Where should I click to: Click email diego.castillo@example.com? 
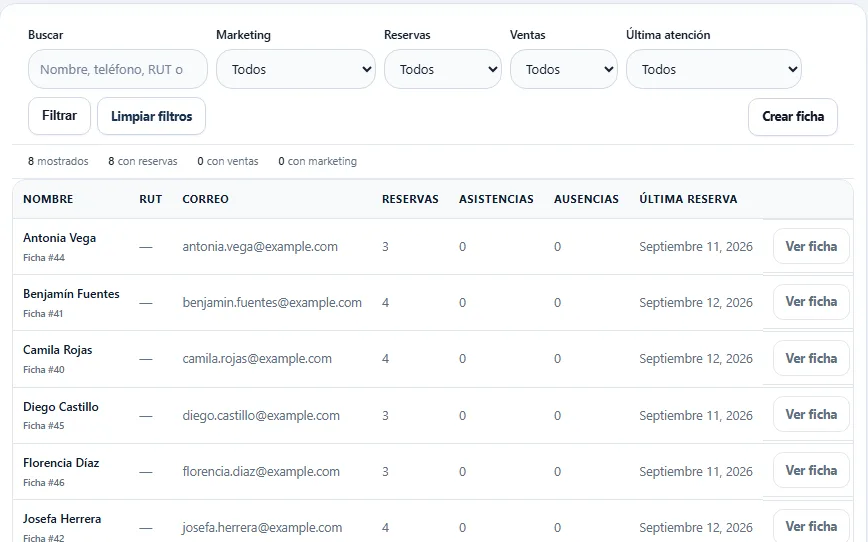click(261, 416)
